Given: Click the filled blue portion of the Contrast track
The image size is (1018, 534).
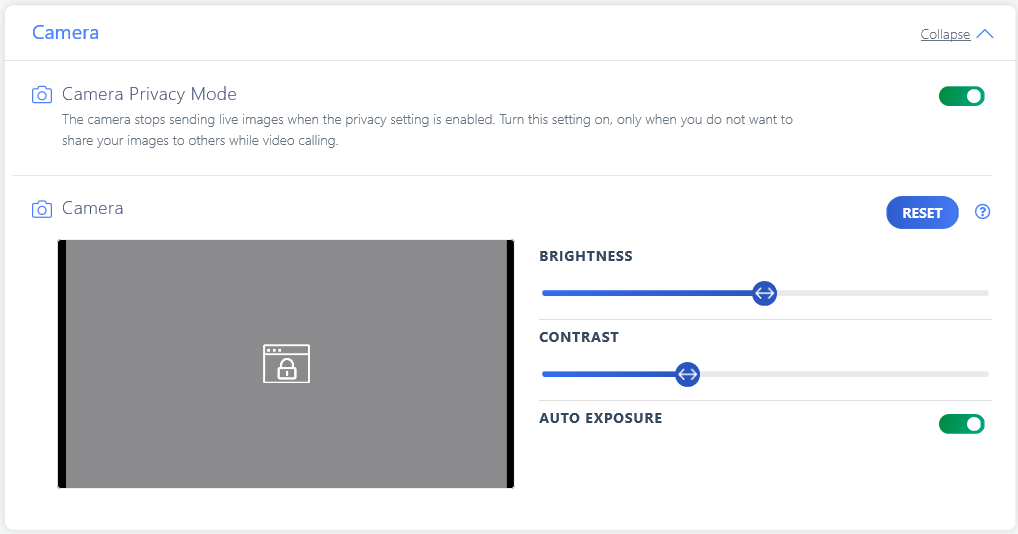Looking at the screenshot, I should [608, 374].
